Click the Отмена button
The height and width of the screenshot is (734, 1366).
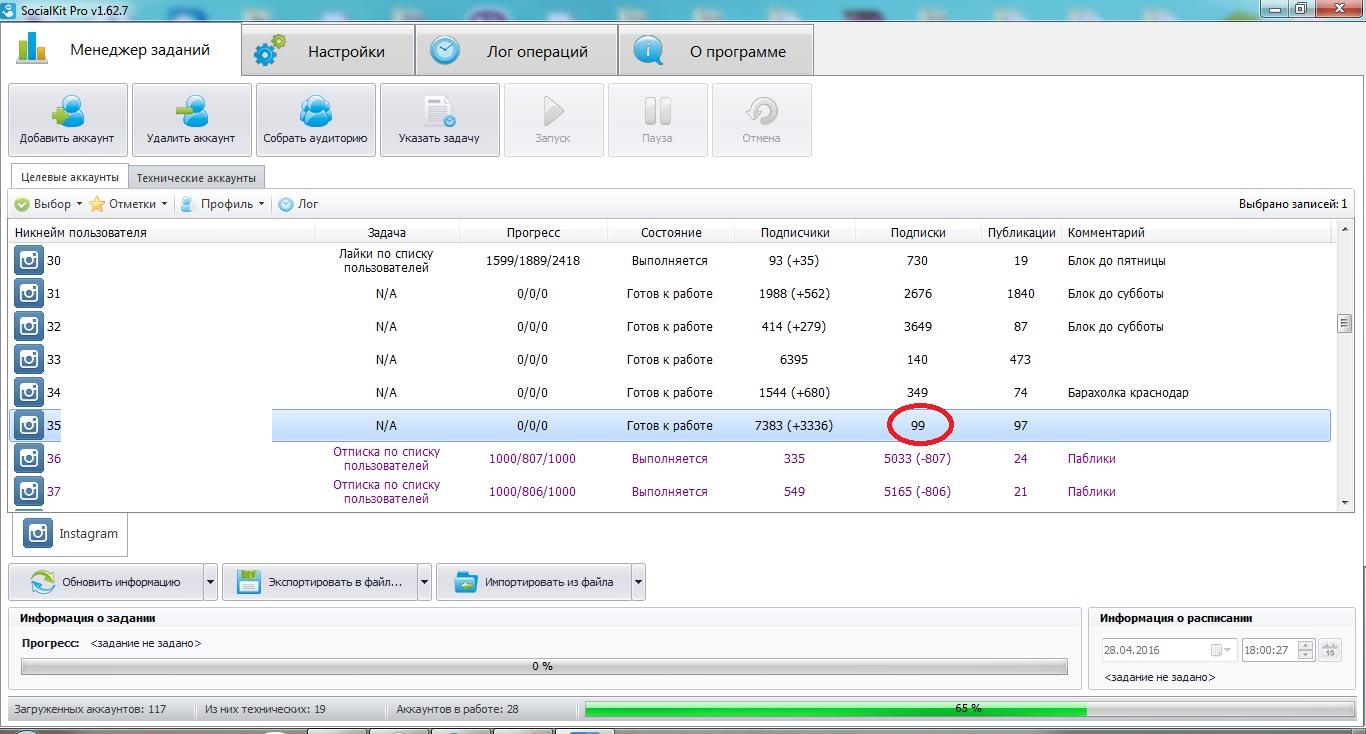[761, 120]
